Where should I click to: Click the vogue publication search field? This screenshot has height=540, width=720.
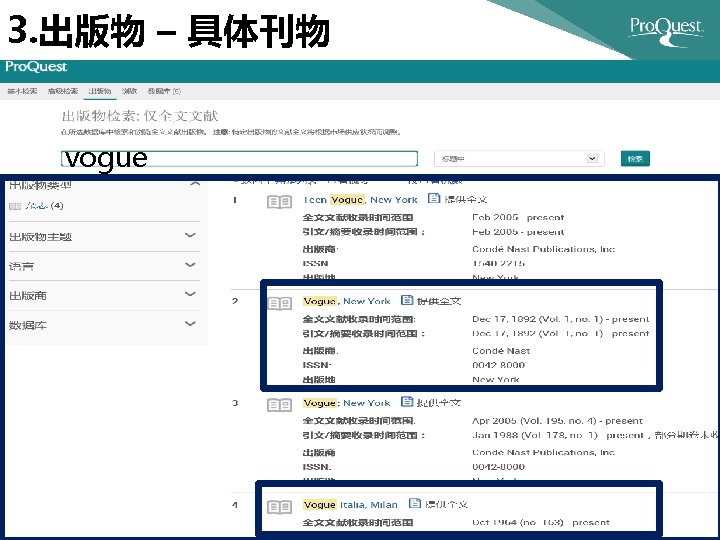pyautogui.click(x=239, y=158)
